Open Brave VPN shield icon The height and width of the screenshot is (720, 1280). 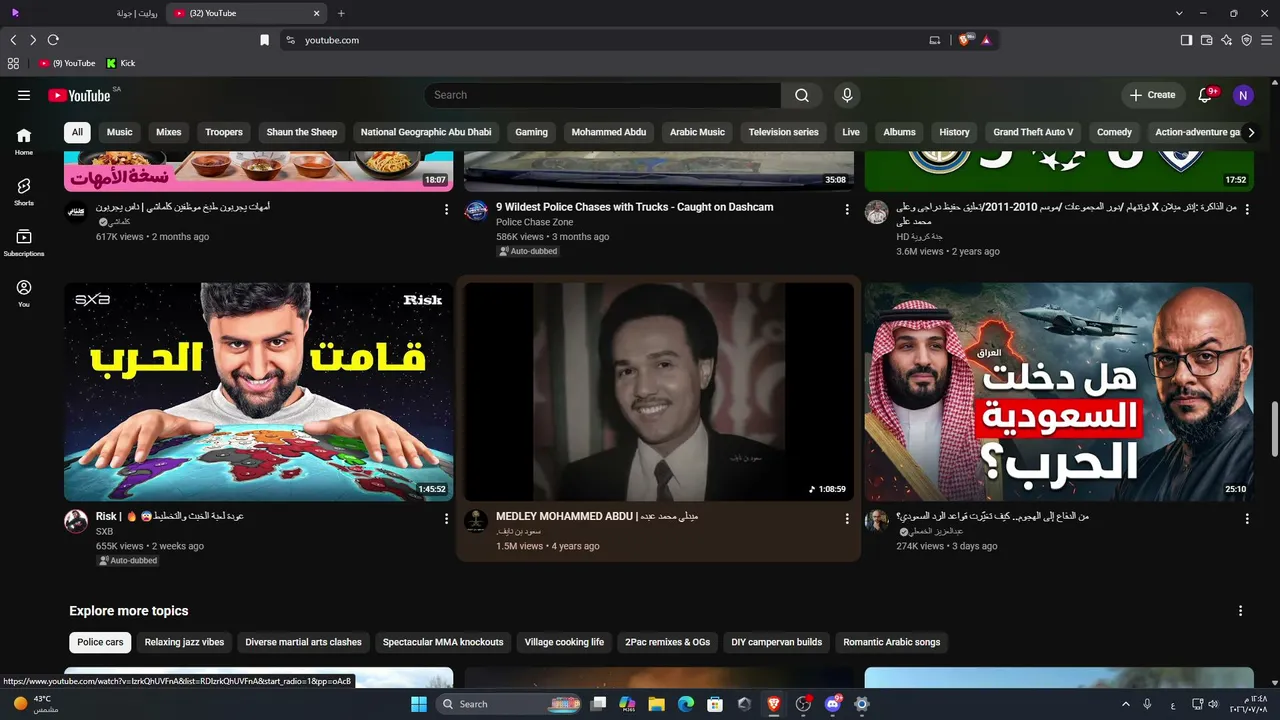[x=1246, y=40]
